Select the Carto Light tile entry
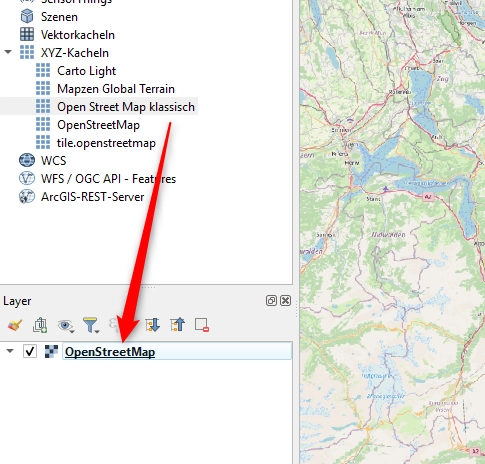Screen dimensions: 485x464 87,71
